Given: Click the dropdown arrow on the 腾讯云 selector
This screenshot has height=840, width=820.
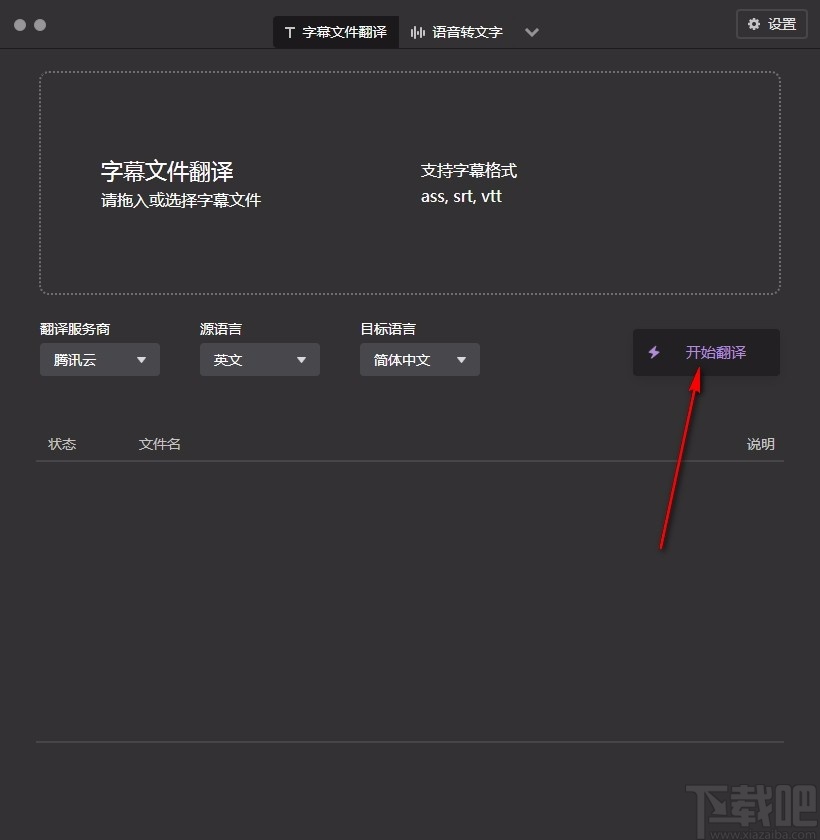Looking at the screenshot, I should [x=142, y=359].
